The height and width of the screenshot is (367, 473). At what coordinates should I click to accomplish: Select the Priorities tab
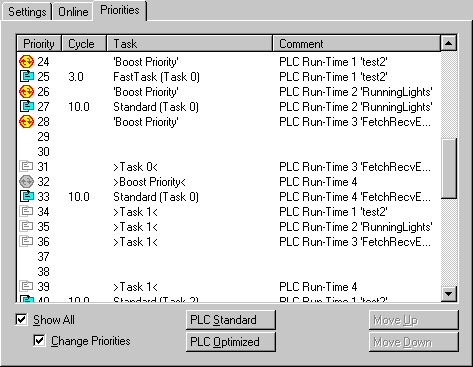(x=120, y=10)
